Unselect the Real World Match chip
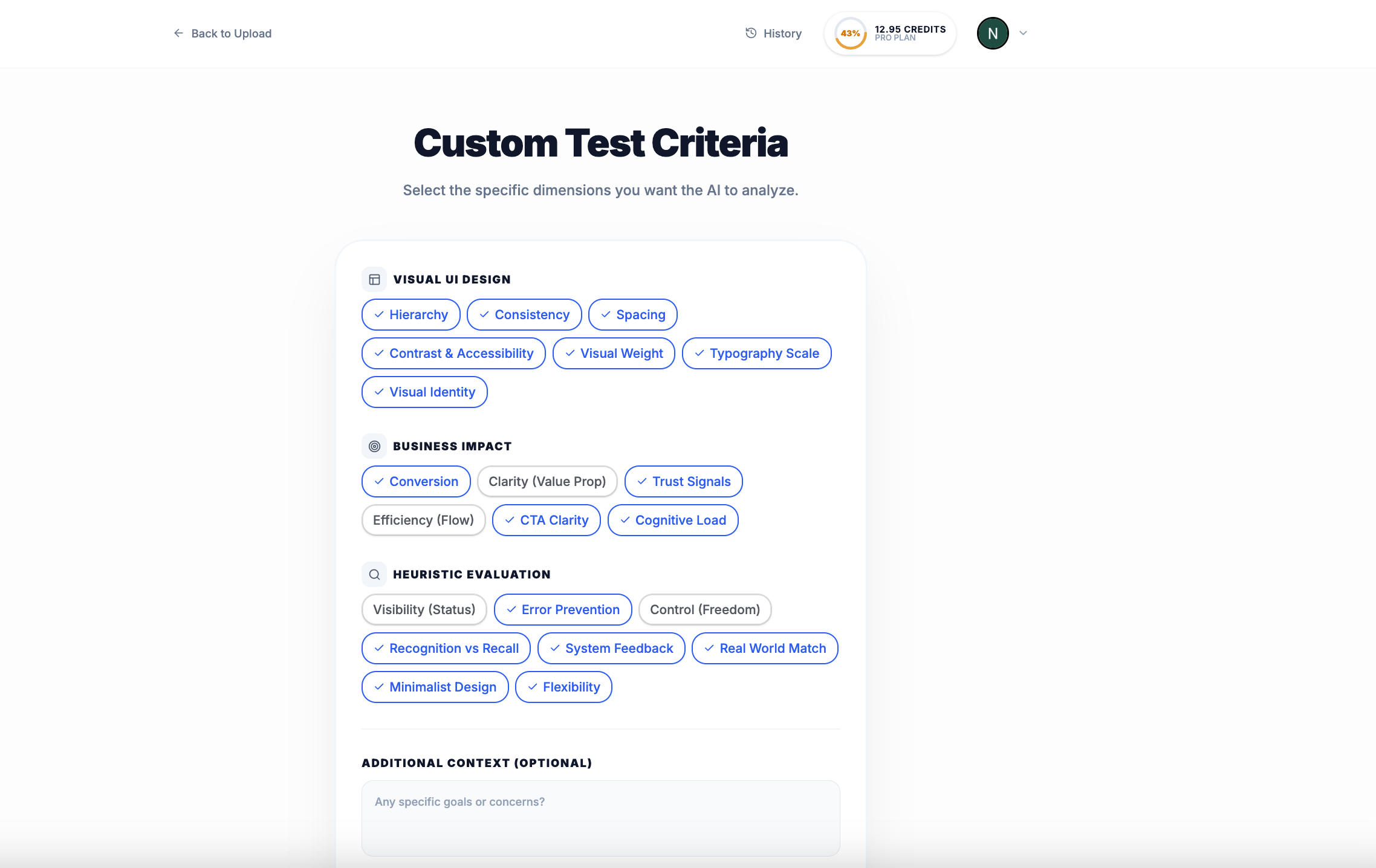Image resolution: width=1376 pixels, height=868 pixels. click(x=764, y=648)
